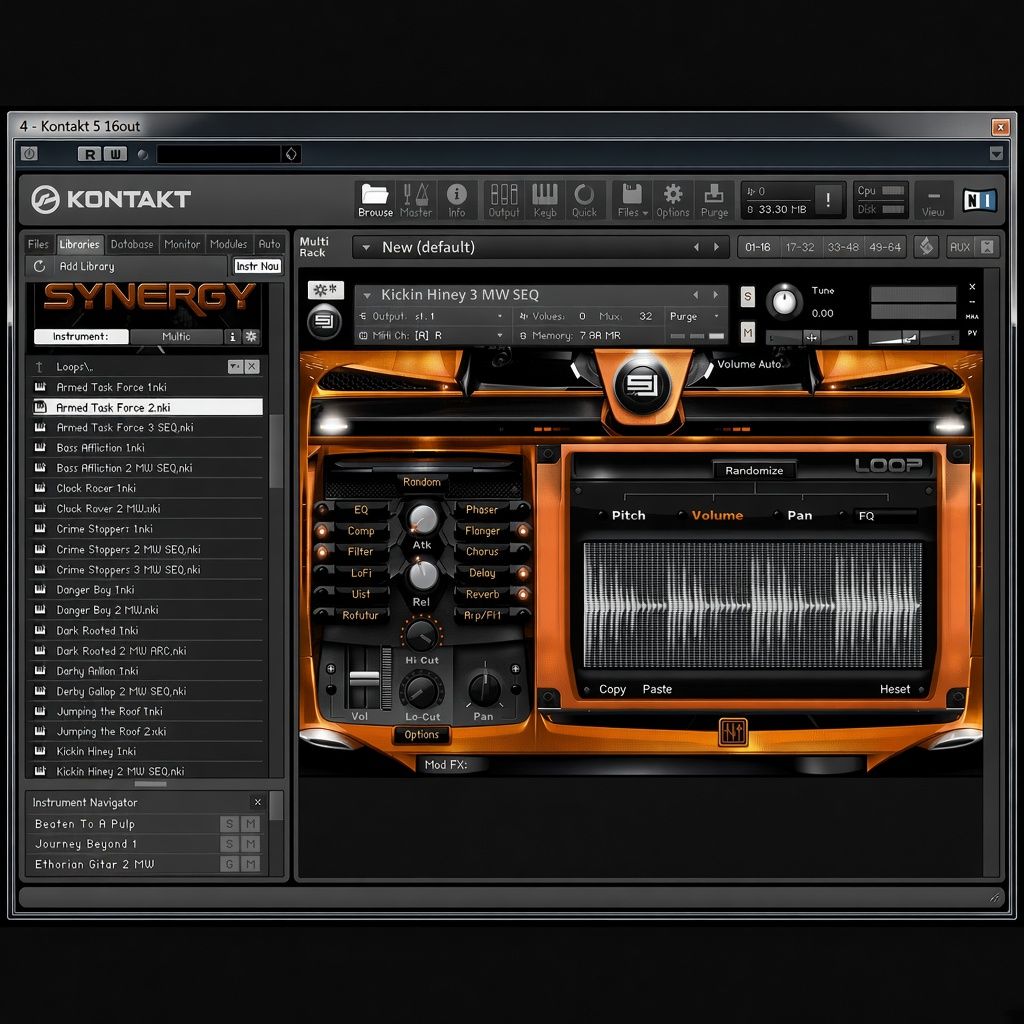Click the Randomize button
This screenshot has width=1024, height=1024.
coord(754,470)
